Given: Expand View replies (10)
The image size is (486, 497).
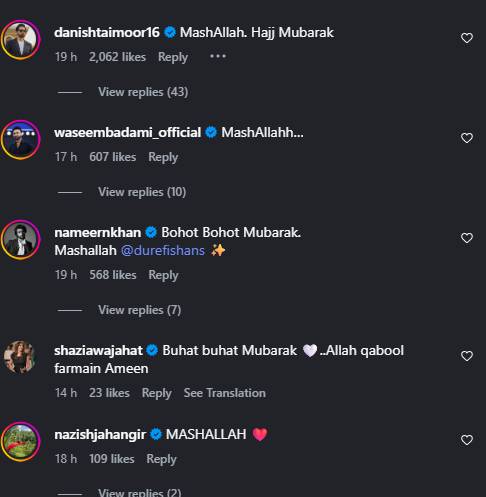Looking at the screenshot, I should pyautogui.click(x=142, y=192).
